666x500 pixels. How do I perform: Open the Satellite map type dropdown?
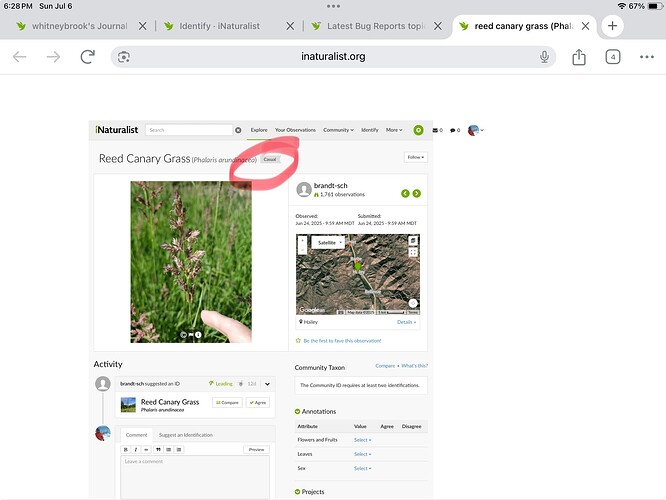tap(327, 243)
